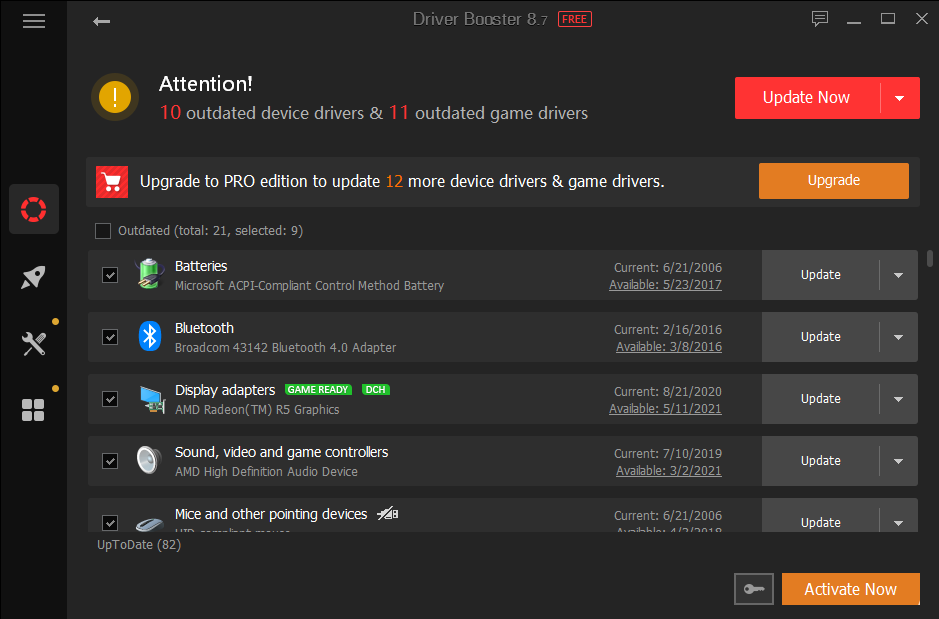The image size is (939, 619).
Task: Open the Boost rocket icon in sidebar
Action: tap(33, 277)
